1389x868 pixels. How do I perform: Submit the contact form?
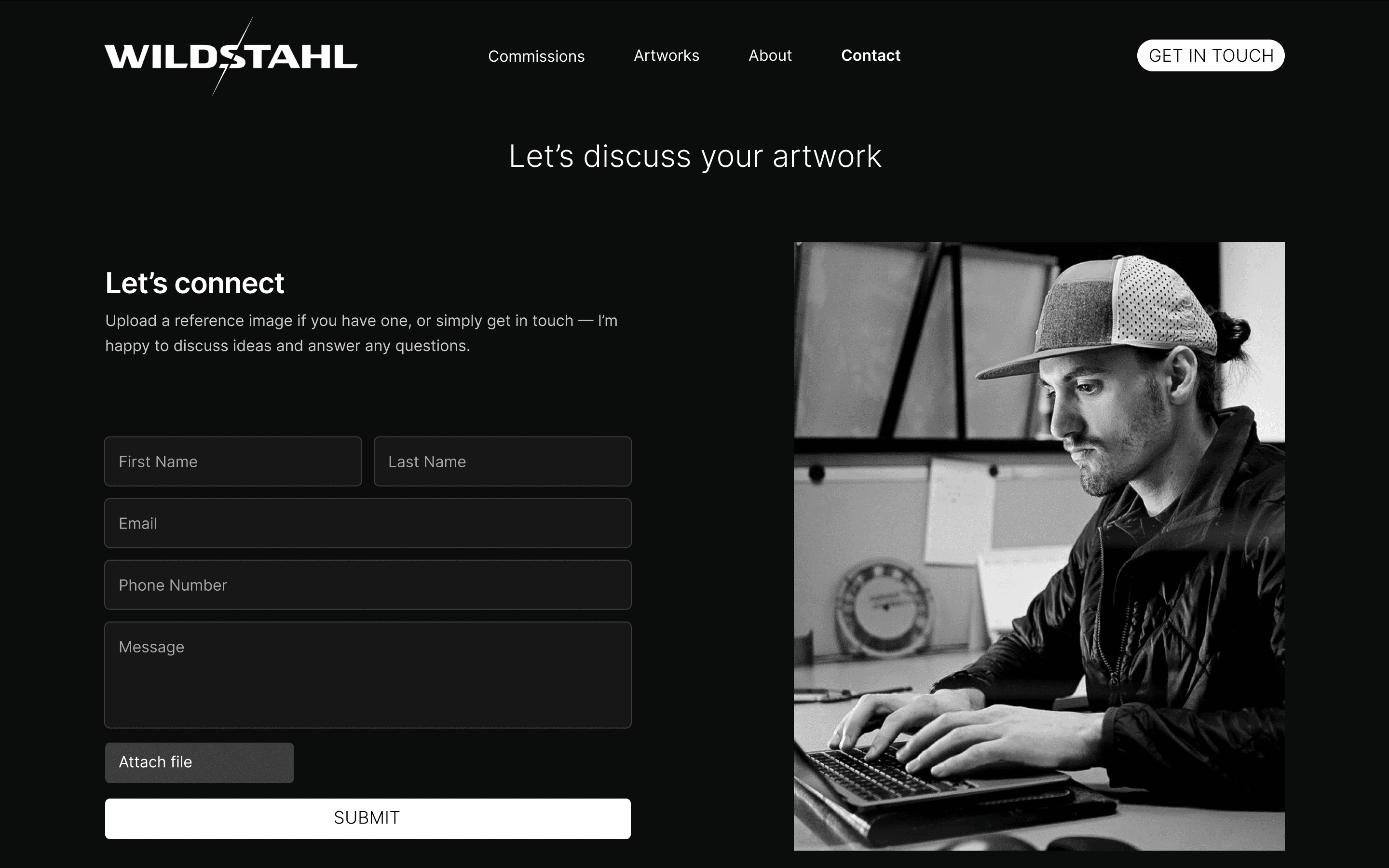(x=368, y=819)
